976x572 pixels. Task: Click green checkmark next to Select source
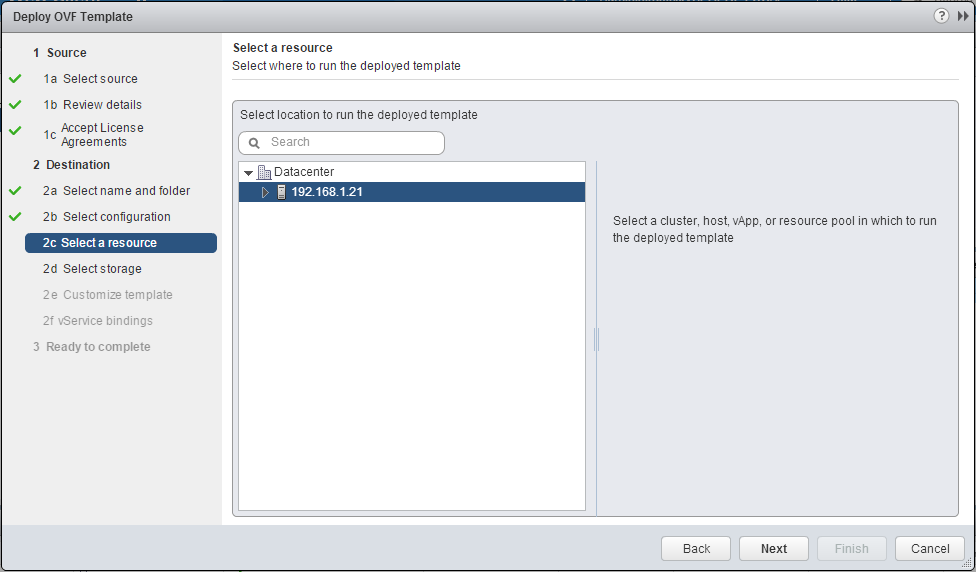[x=15, y=78]
